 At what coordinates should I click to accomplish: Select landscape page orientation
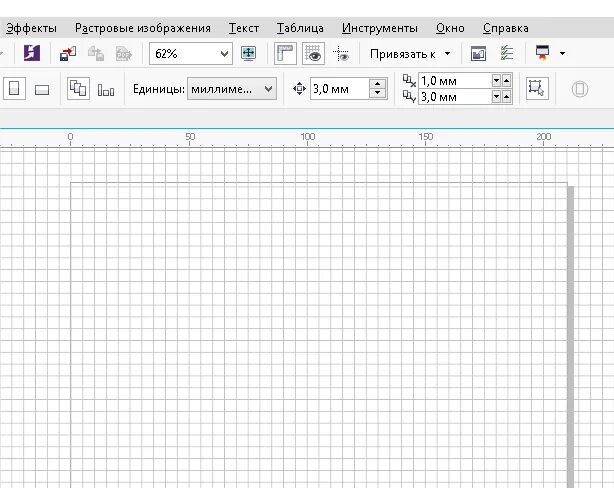tap(42, 90)
